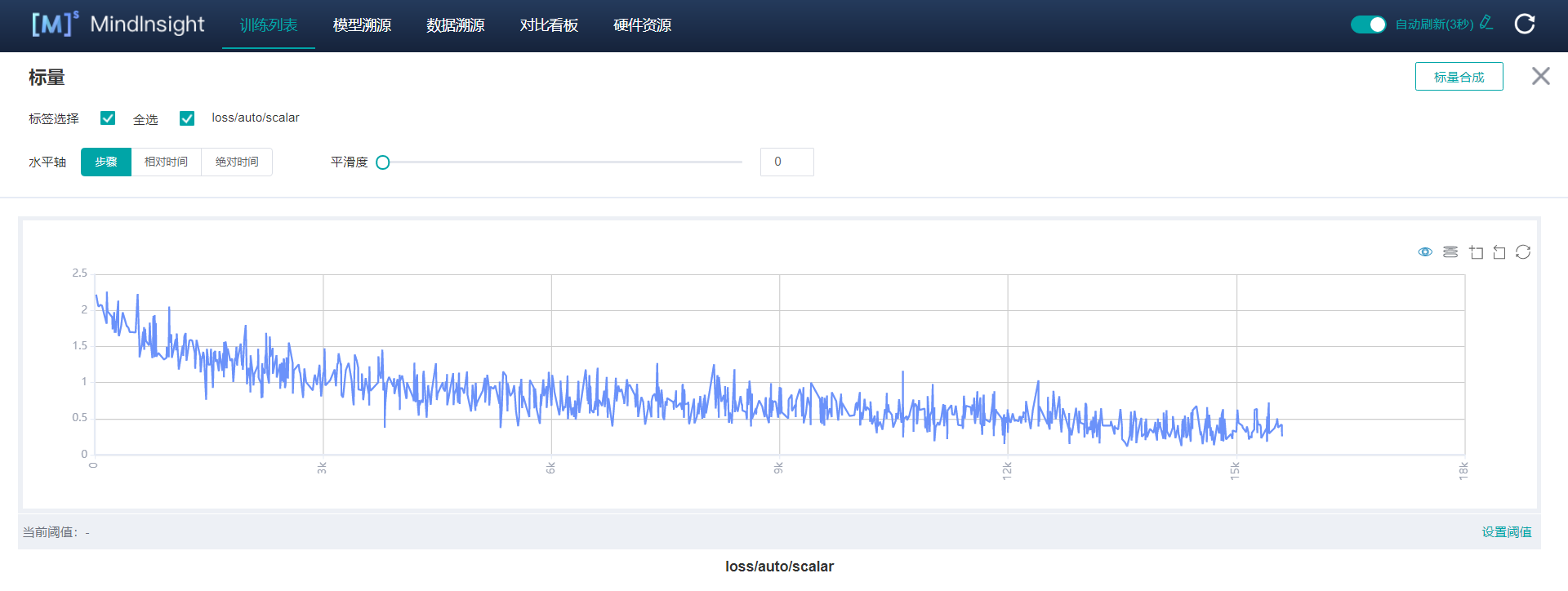Open the 模型溯源 tab

pyautogui.click(x=362, y=25)
